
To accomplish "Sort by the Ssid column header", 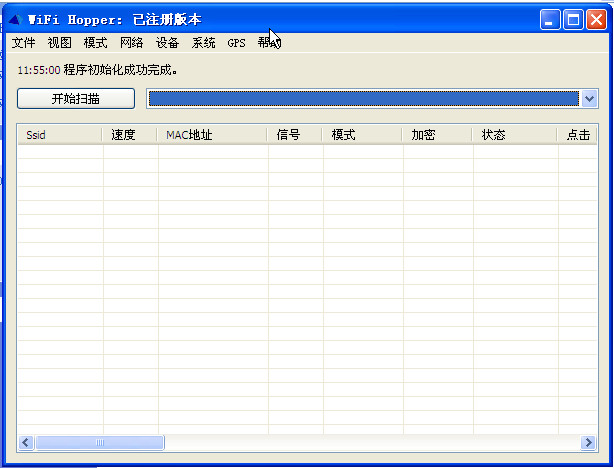I will click(x=60, y=135).
